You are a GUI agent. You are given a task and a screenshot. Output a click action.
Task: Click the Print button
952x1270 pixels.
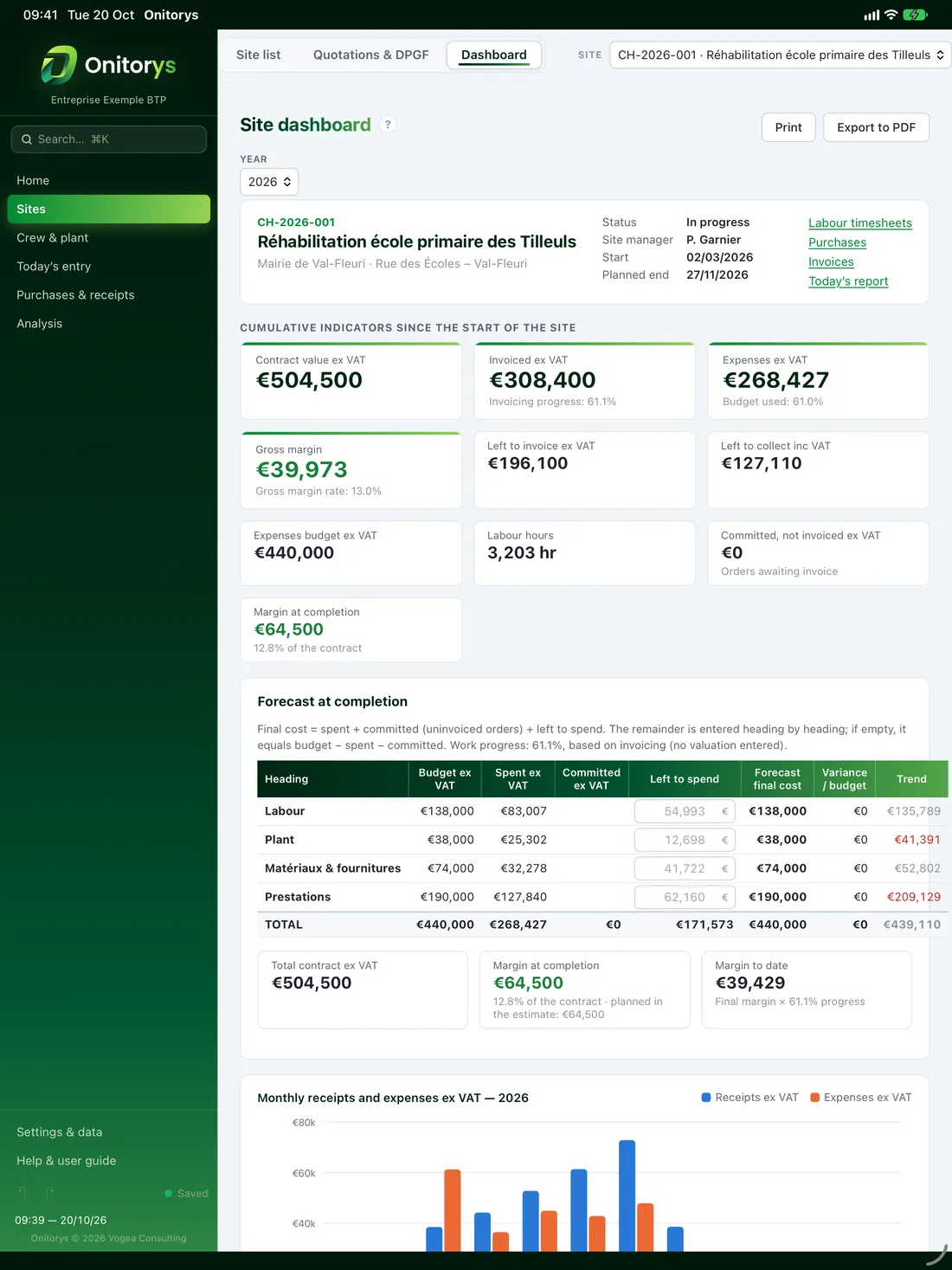click(x=788, y=127)
